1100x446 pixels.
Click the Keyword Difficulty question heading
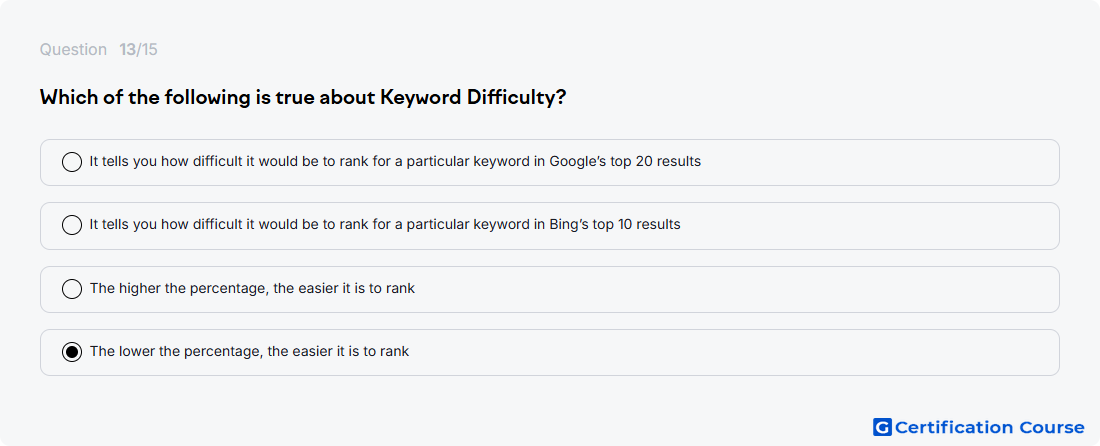(x=303, y=97)
